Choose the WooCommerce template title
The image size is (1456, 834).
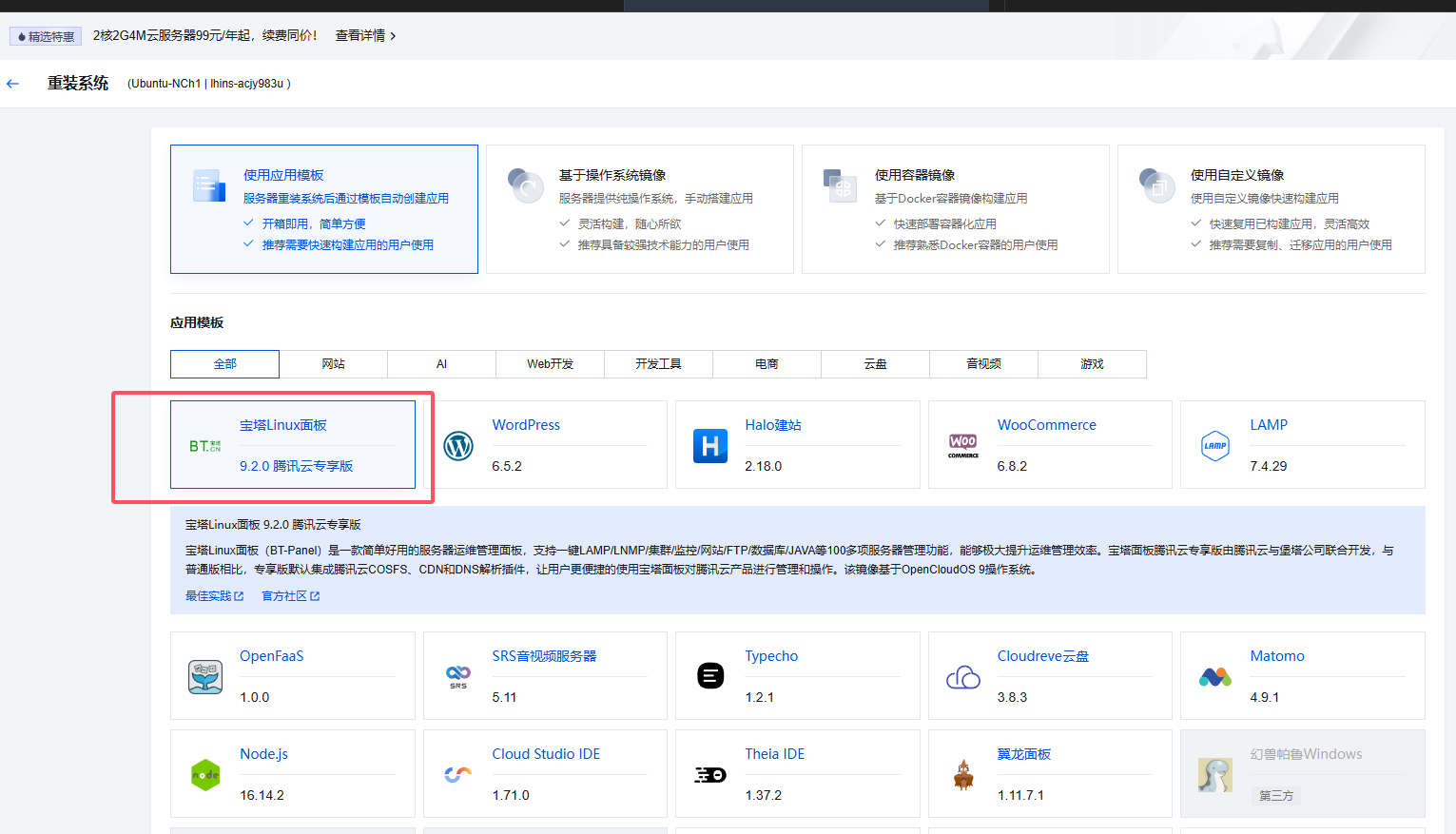(x=1047, y=425)
